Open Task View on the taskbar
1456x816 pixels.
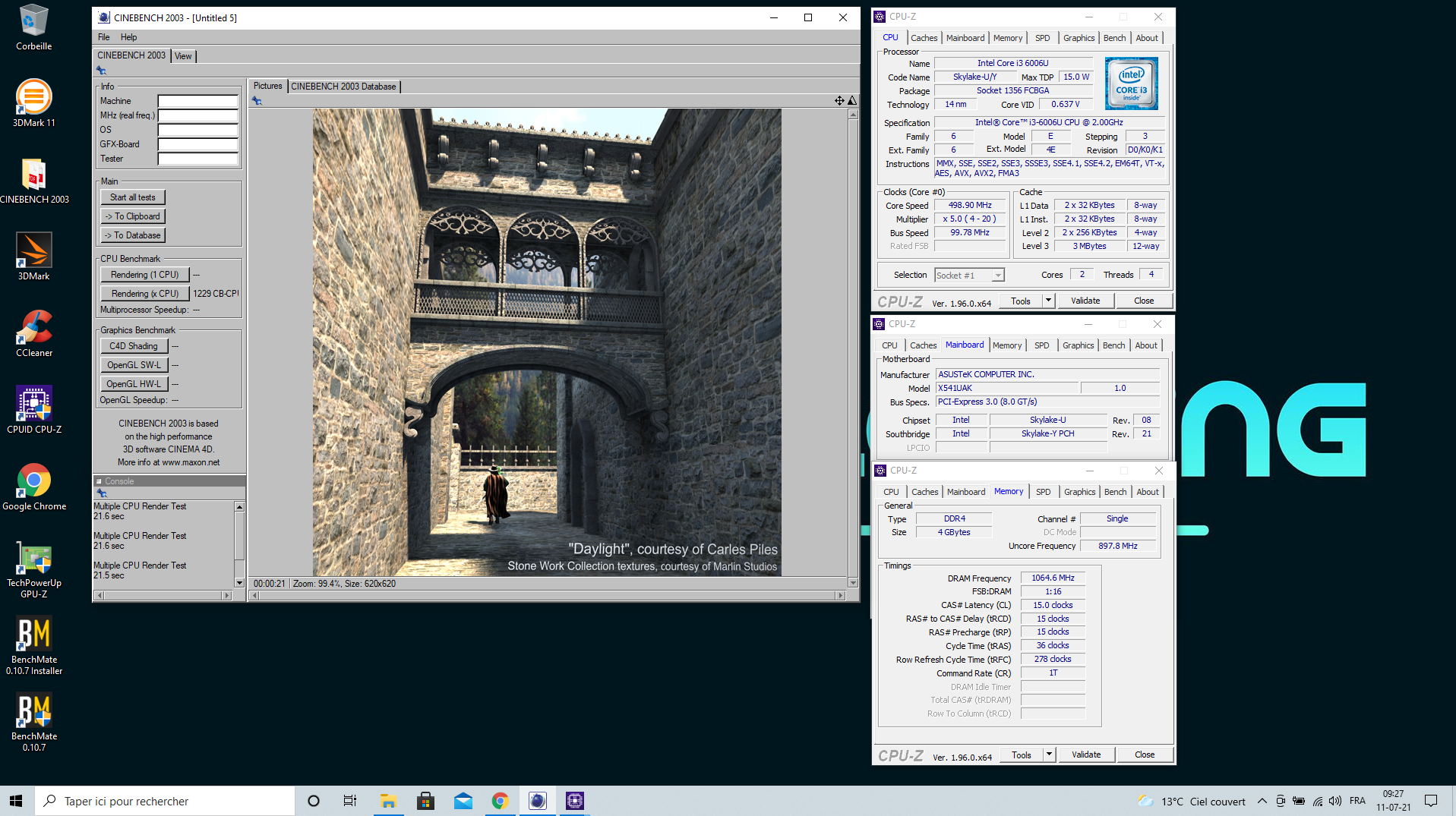point(350,801)
